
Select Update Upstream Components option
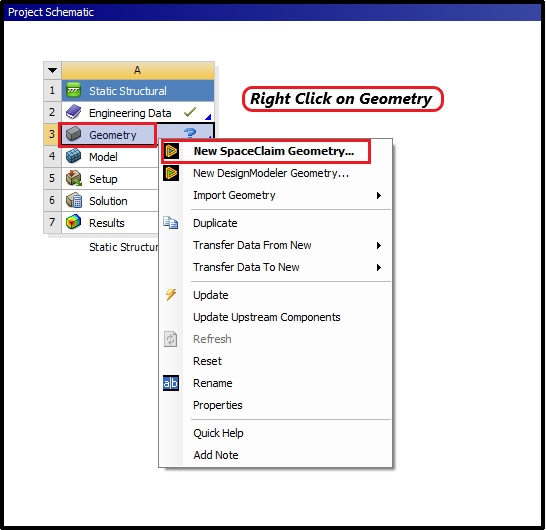pos(266,317)
